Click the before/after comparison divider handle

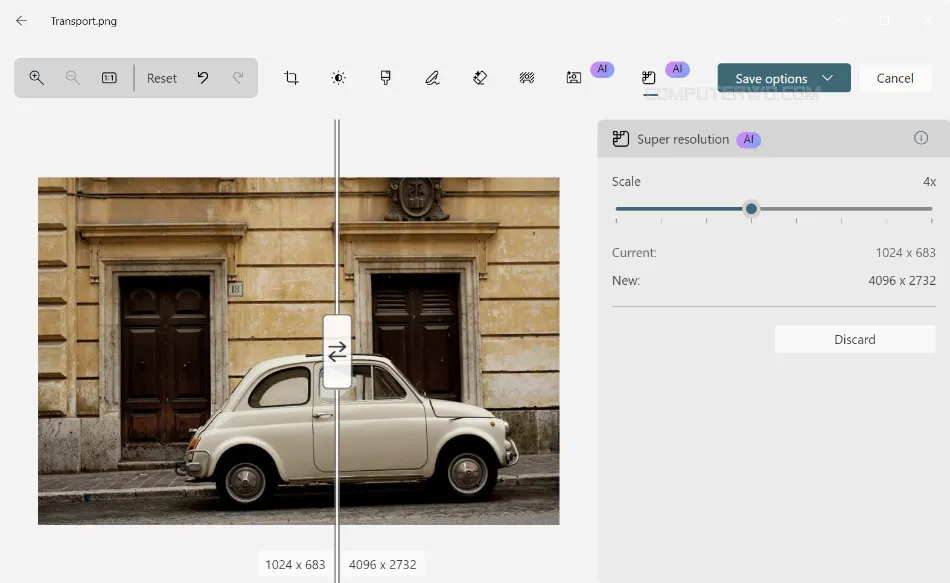point(337,351)
